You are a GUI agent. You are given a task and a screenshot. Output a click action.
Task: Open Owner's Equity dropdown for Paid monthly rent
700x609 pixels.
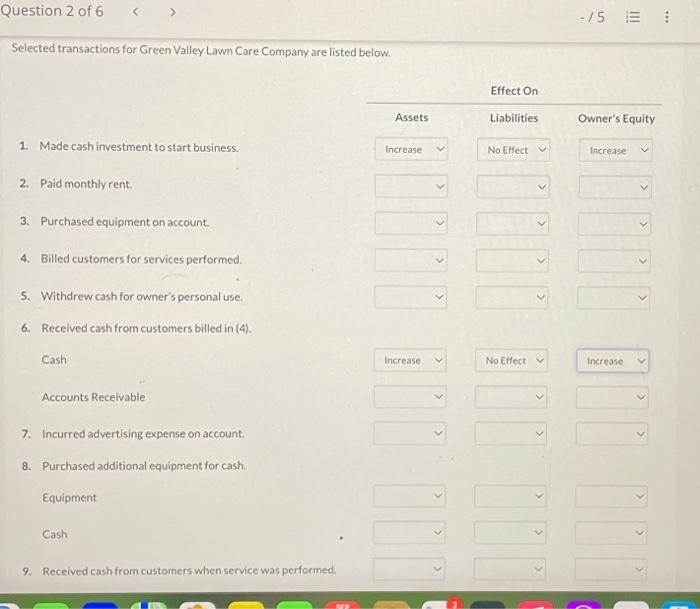615,187
